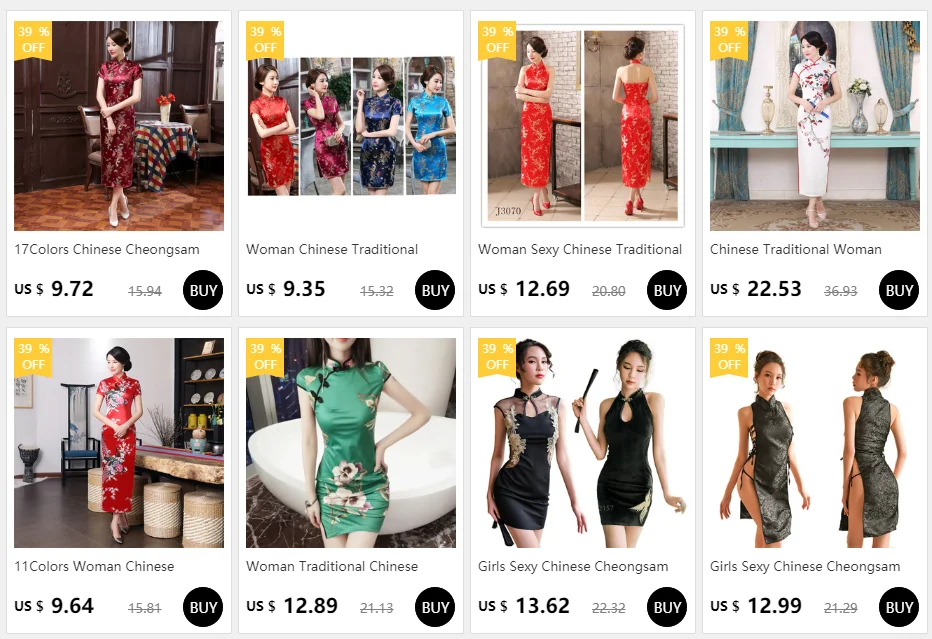Open the 17Colors Chinese Cheongsam title link
932x639 pixels.
[x=107, y=250]
